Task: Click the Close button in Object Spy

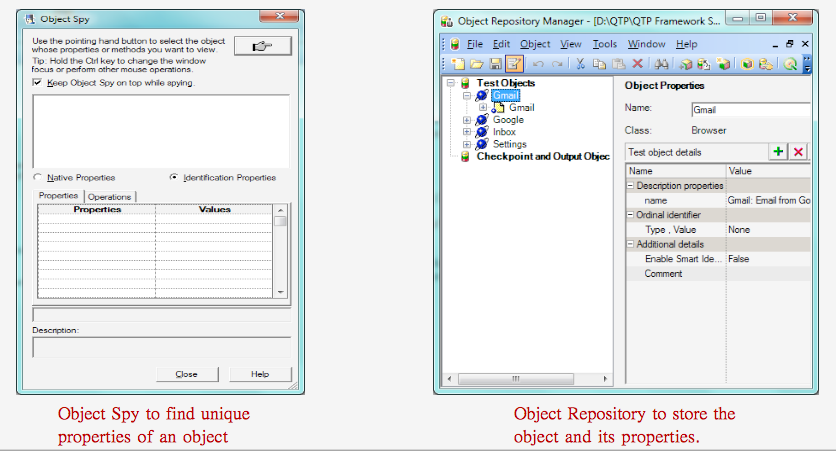Action: click(x=187, y=374)
